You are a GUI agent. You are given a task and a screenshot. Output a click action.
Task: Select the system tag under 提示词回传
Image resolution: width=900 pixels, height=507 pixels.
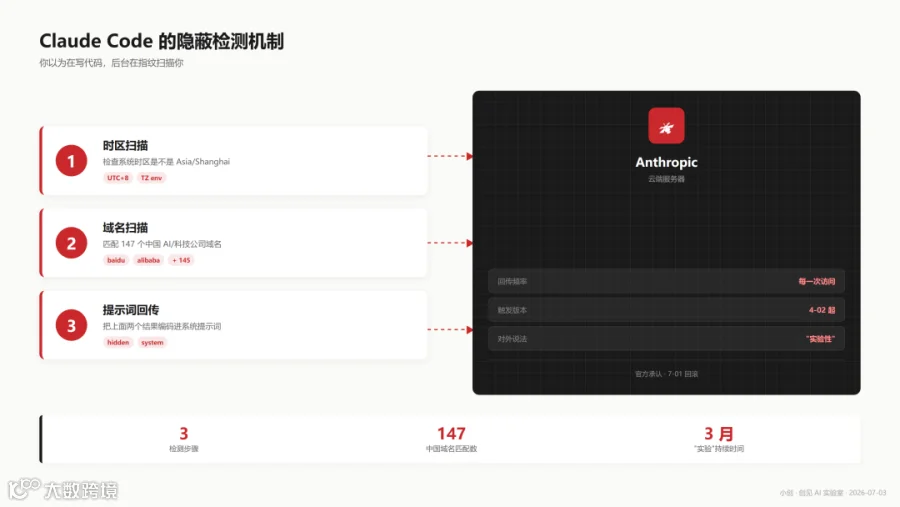[x=152, y=342]
